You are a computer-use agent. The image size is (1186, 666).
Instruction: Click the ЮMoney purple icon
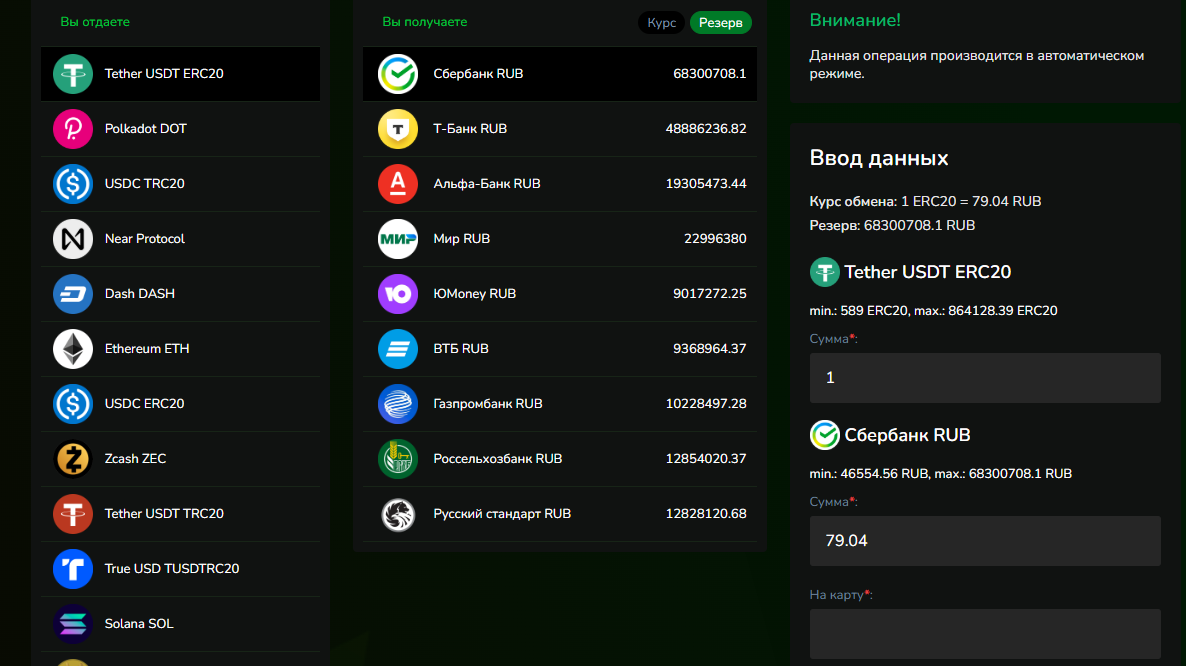click(x=398, y=294)
